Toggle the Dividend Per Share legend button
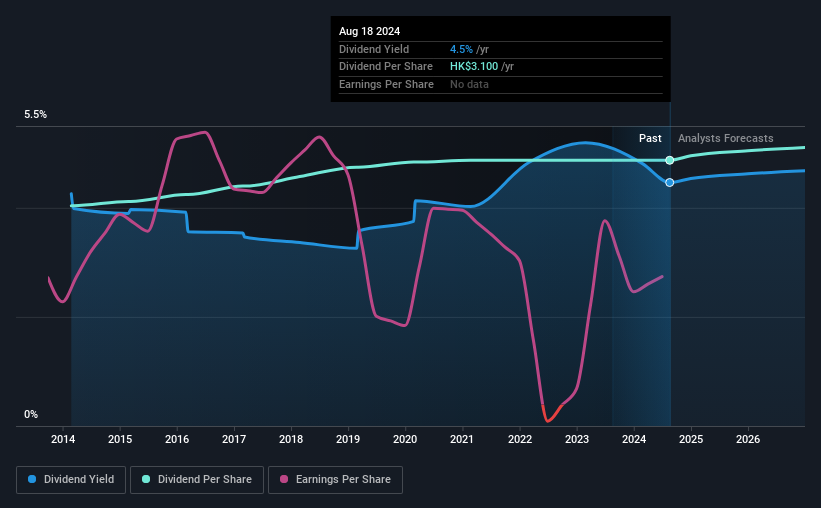This screenshot has width=821, height=508. 197,480
